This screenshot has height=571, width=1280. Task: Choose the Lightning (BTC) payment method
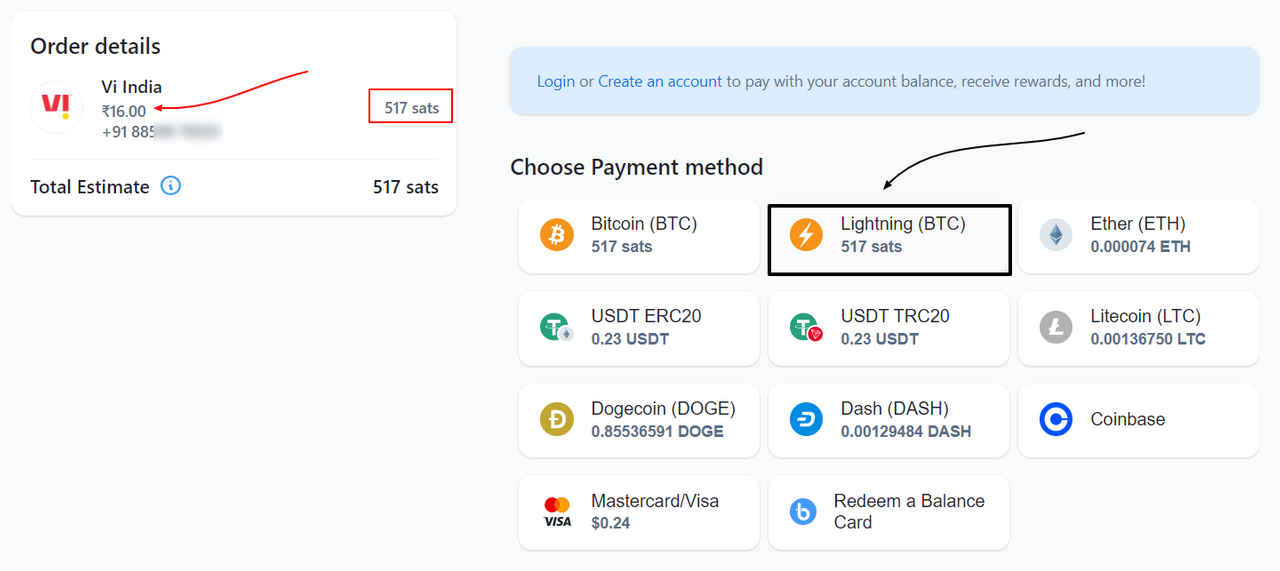tap(889, 239)
